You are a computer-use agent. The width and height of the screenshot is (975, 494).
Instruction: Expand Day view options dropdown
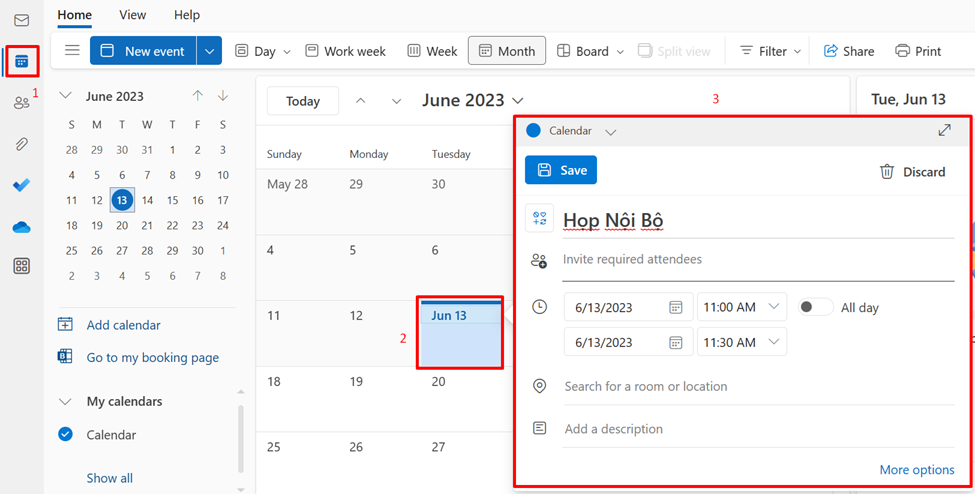287,52
